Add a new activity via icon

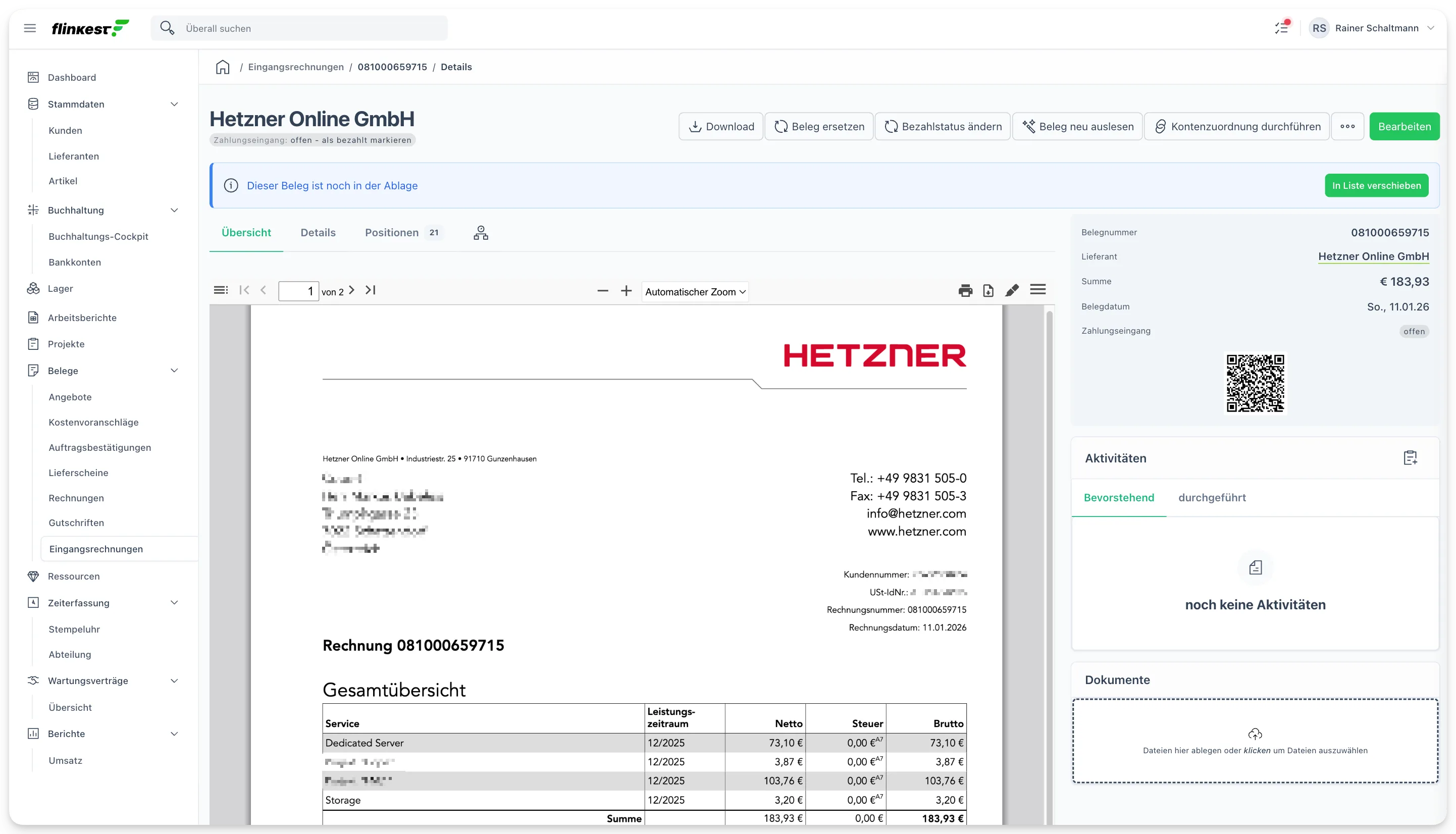pyautogui.click(x=1410, y=458)
